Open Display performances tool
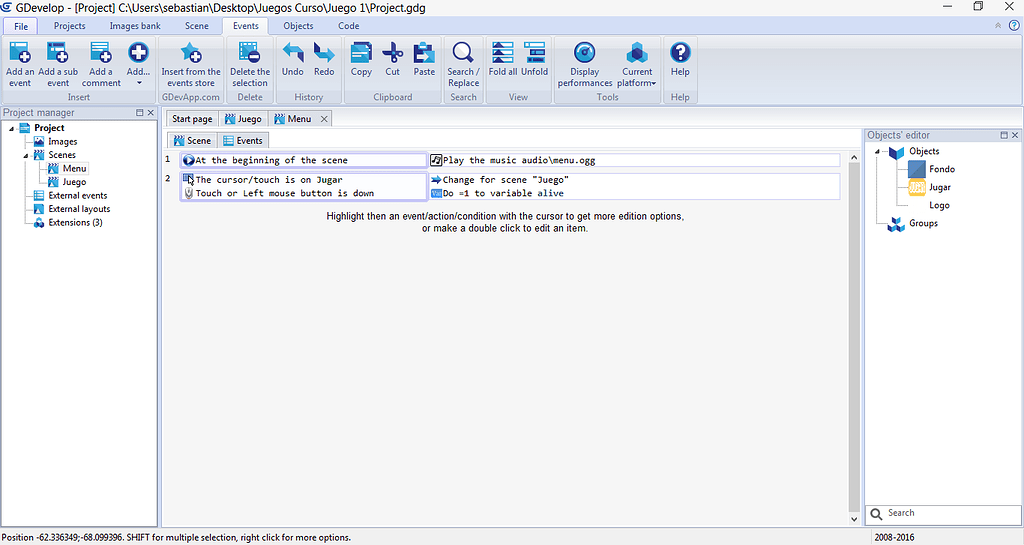Viewport: 1024px width, 545px height. 584,62
